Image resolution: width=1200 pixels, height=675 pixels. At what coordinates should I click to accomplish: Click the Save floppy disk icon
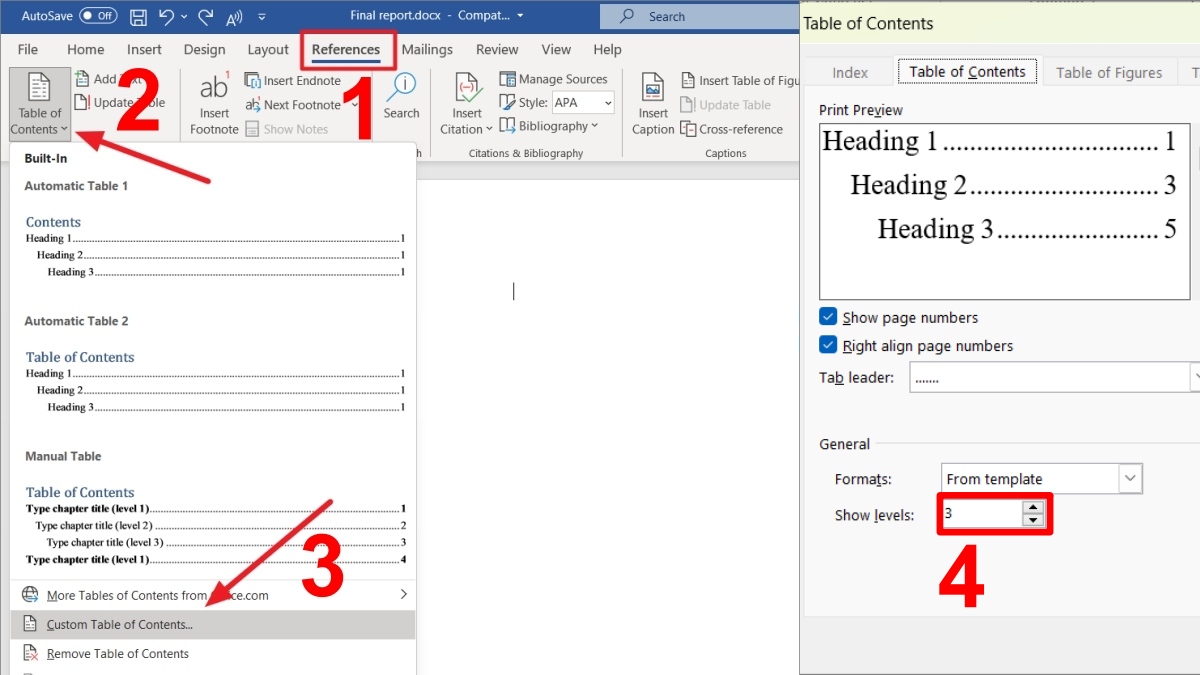click(x=138, y=17)
